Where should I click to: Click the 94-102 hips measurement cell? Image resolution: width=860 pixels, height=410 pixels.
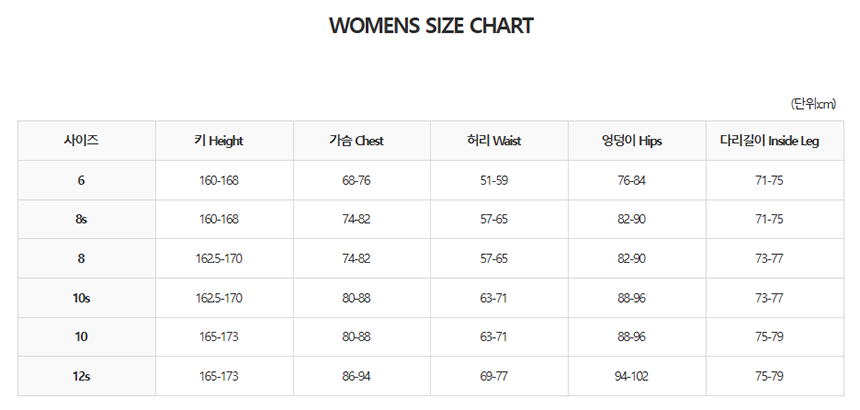[x=632, y=376]
